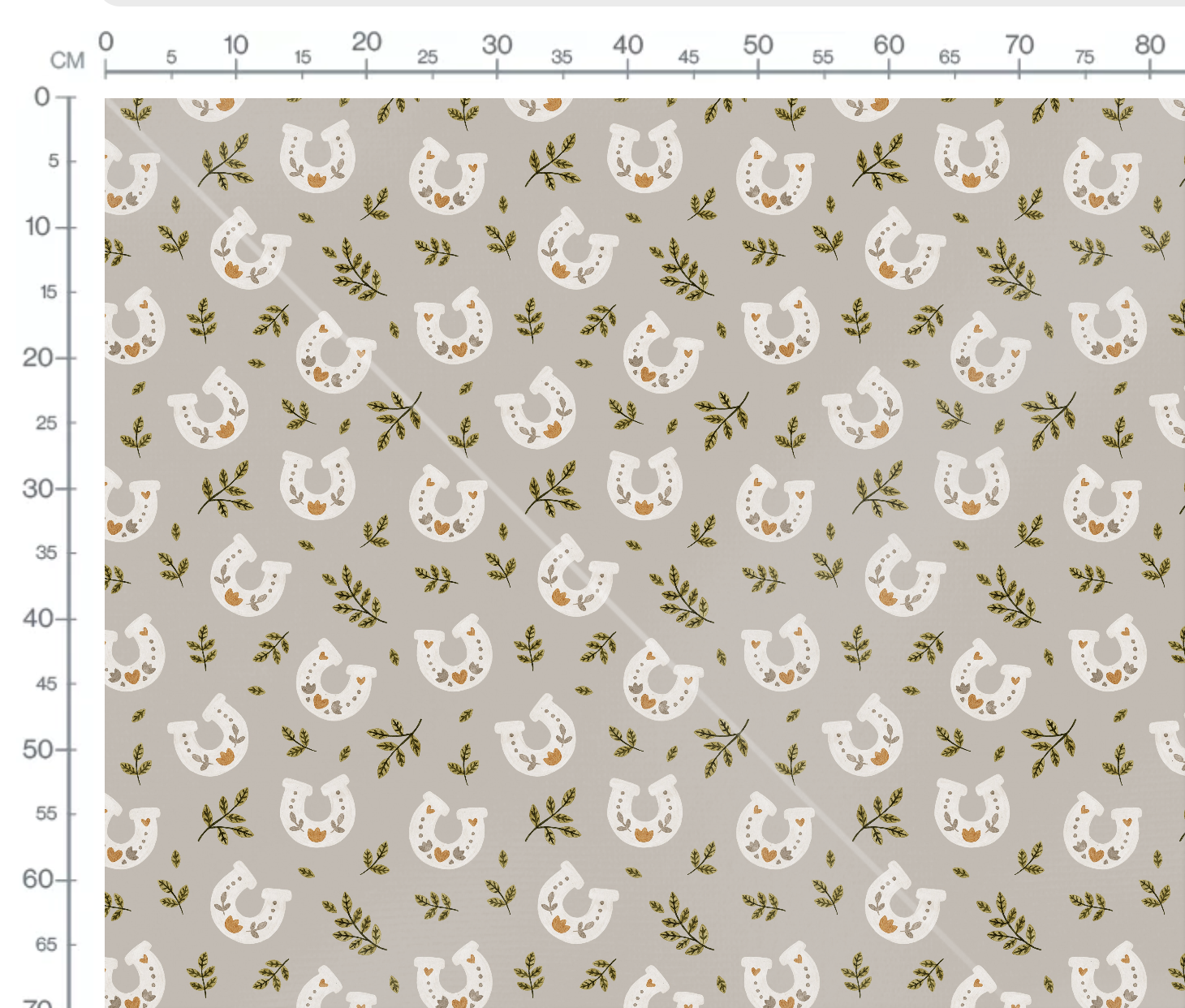Click "25" on the top horizontal ruler
Image resolution: width=1185 pixels, height=1008 pixels.
[x=428, y=57]
